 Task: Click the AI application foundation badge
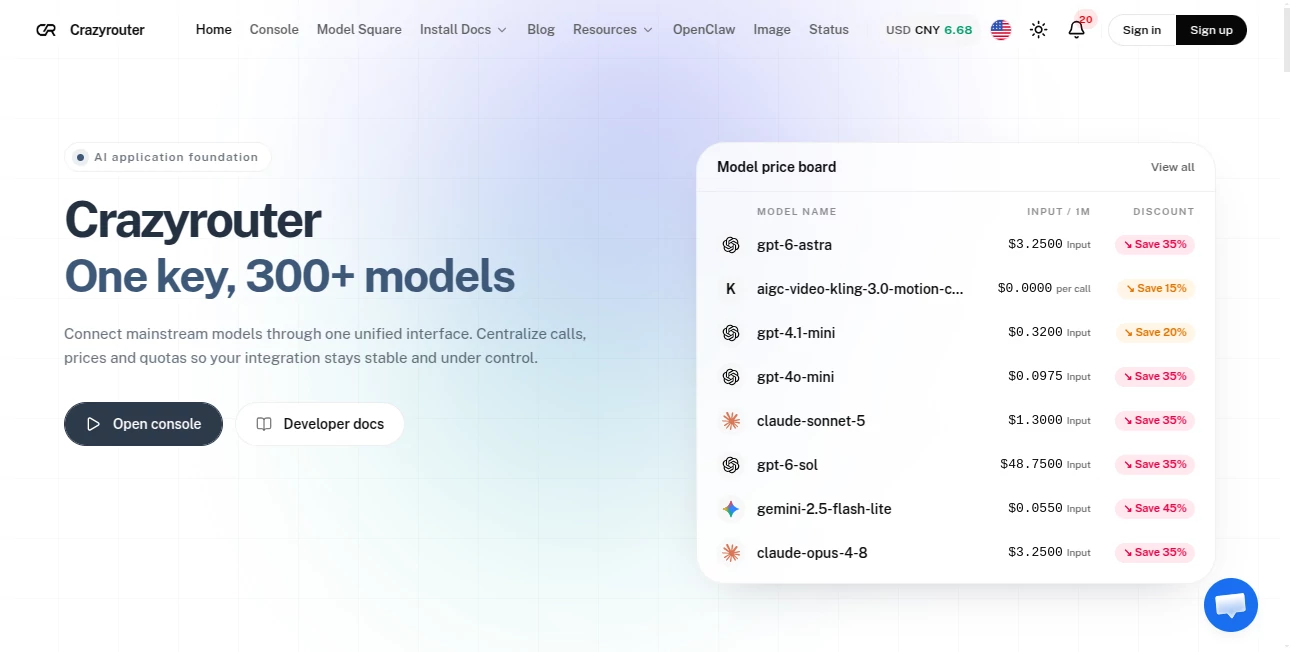coord(168,157)
